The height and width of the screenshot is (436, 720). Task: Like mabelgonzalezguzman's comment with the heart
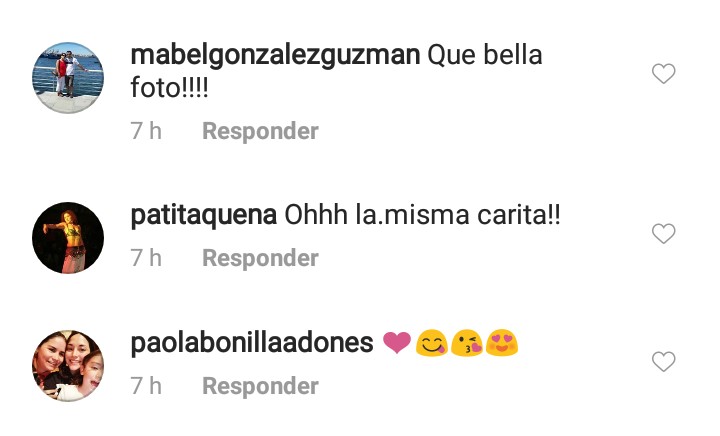tap(664, 73)
